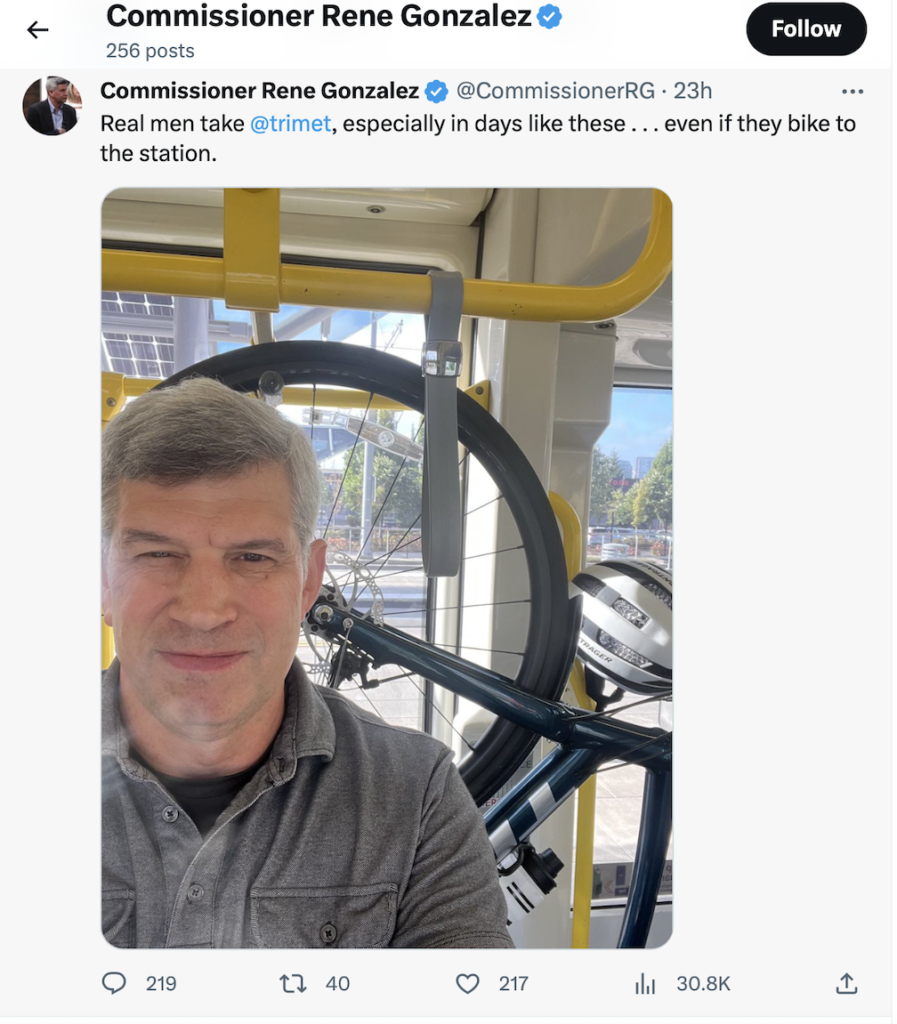Click the back arrow at top left
The image size is (897, 1024).
coord(37,29)
